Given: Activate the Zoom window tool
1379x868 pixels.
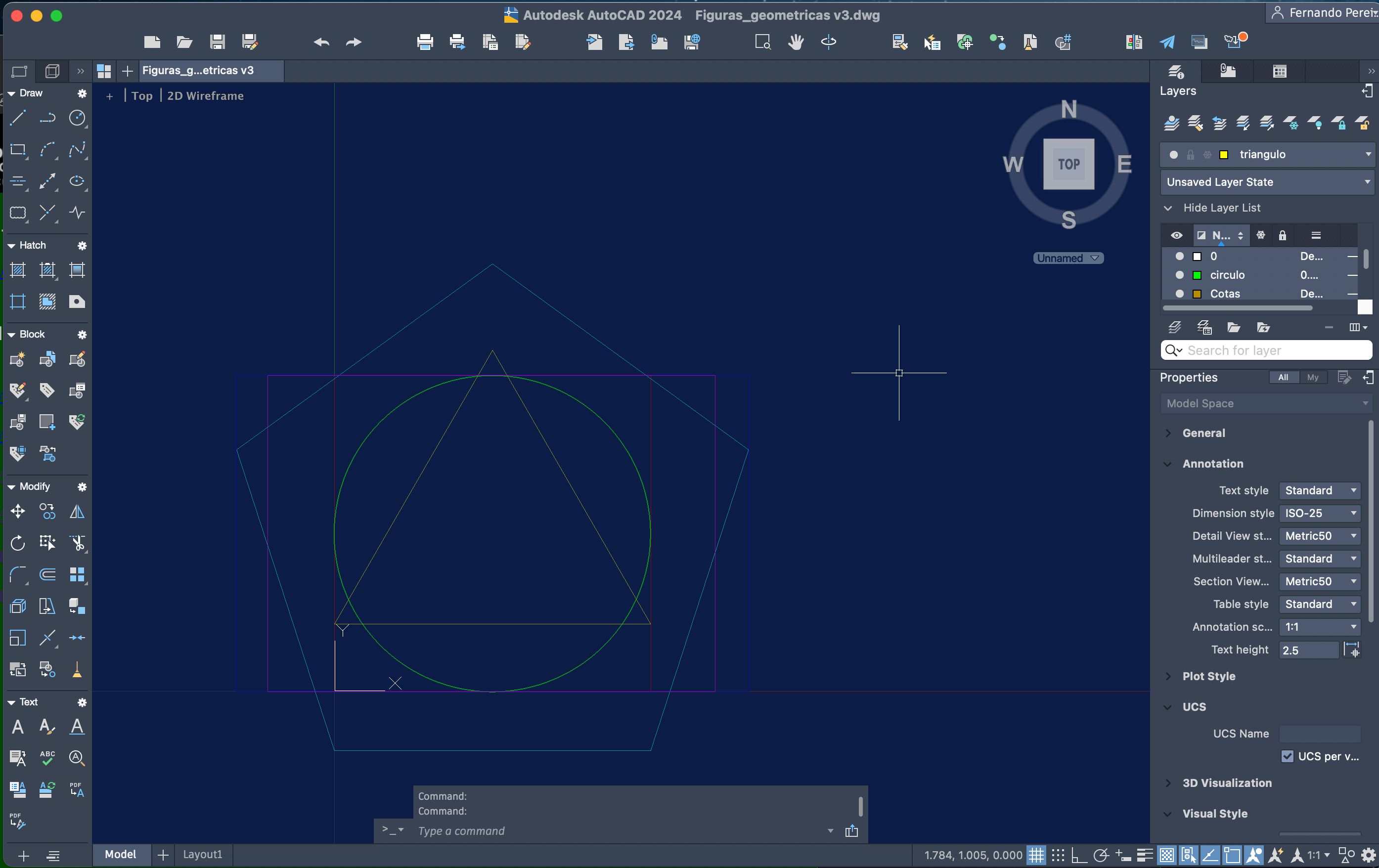Looking at the screenshot, I should tap(763, 42).
